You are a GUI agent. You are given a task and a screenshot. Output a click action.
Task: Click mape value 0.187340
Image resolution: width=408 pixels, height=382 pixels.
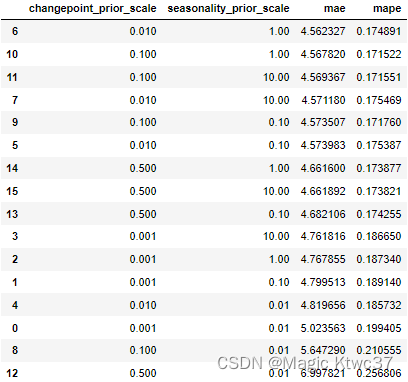tap(379, 259)
